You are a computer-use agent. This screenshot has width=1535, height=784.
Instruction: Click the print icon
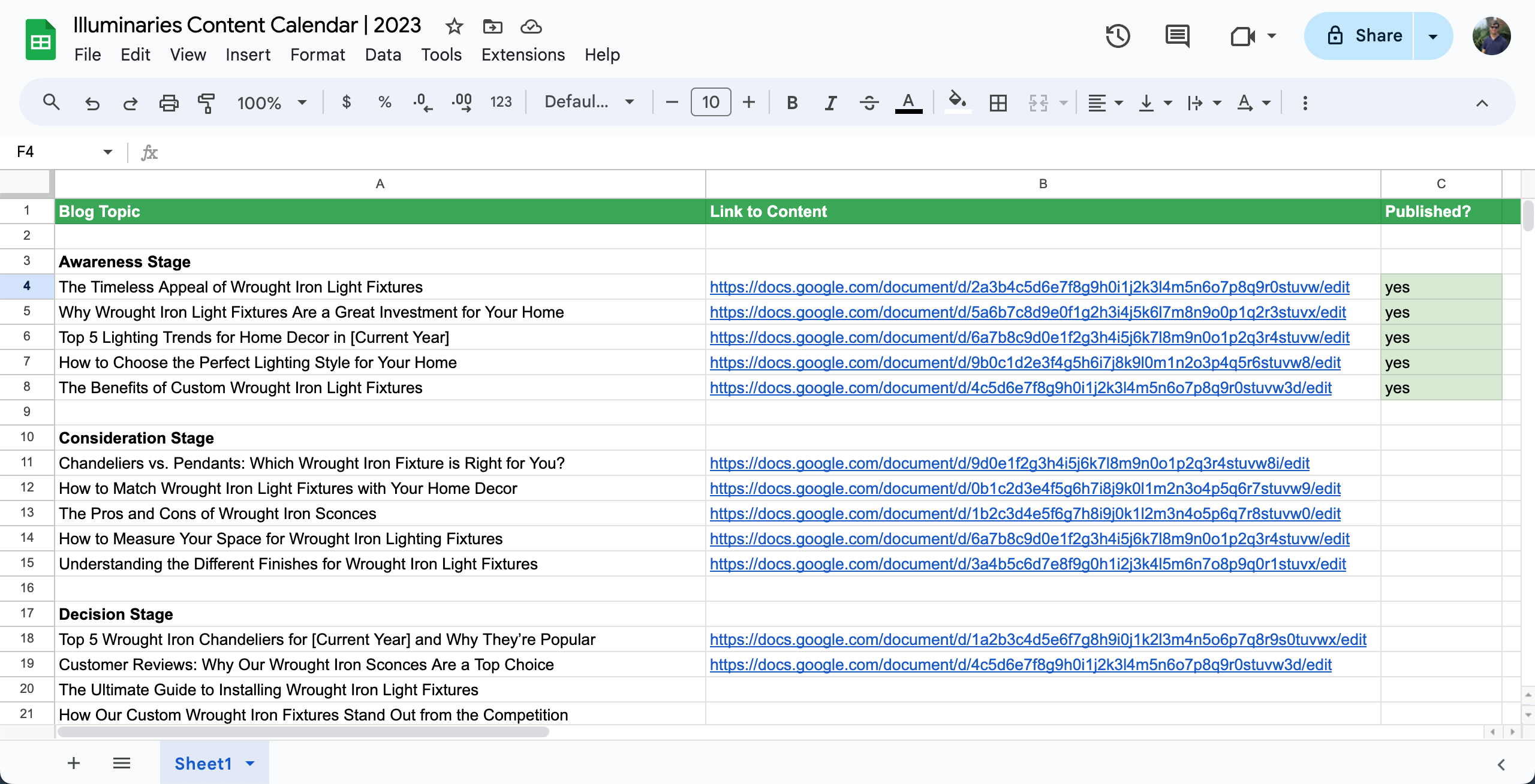(x=168, y=102)
